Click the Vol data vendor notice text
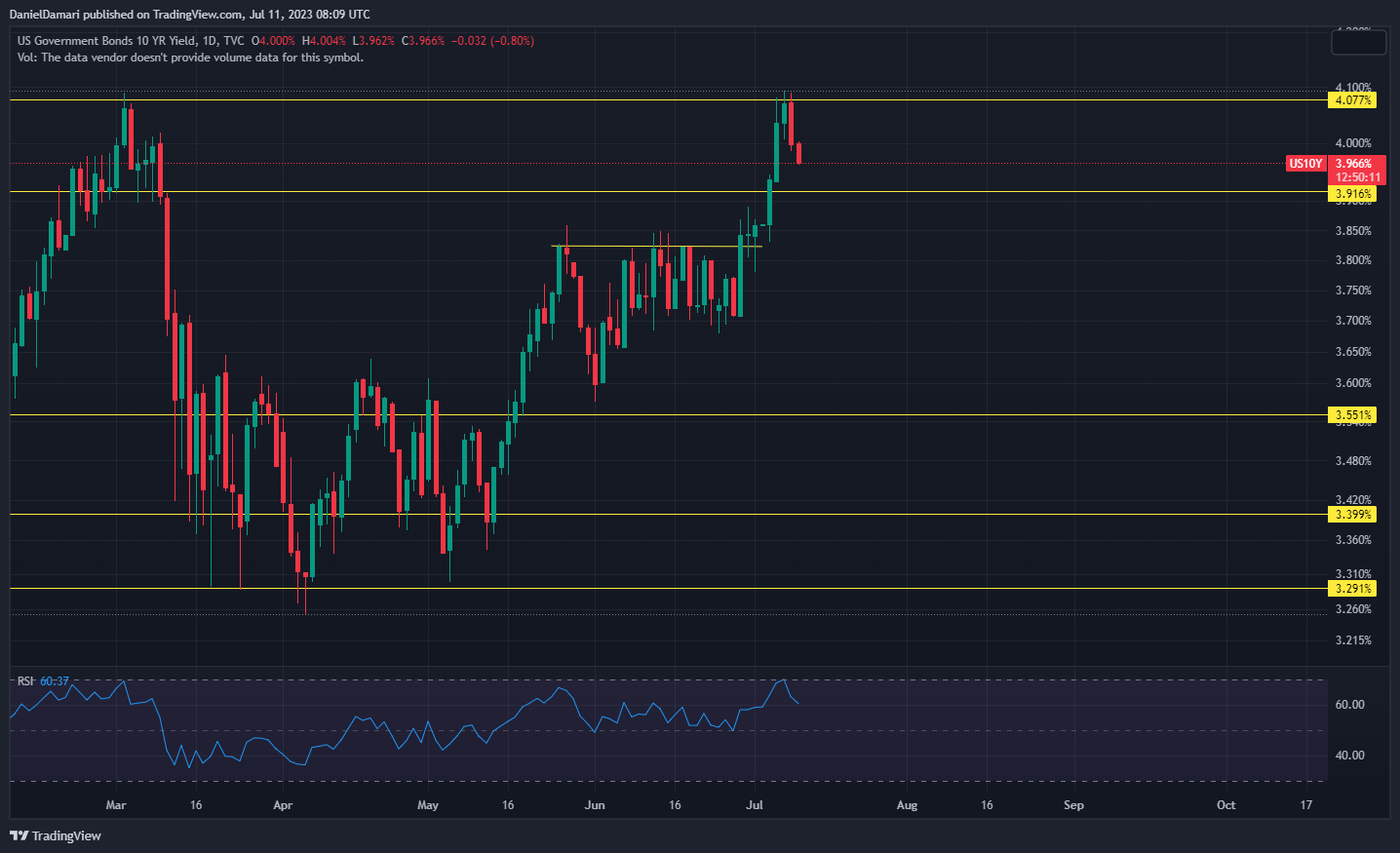 click(190, 58)
